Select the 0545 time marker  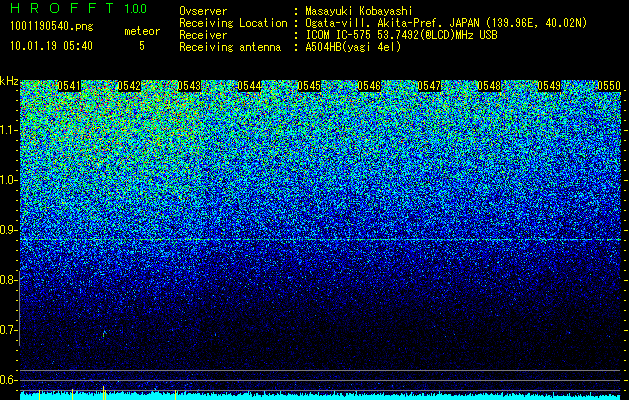(x=309, y=86)
